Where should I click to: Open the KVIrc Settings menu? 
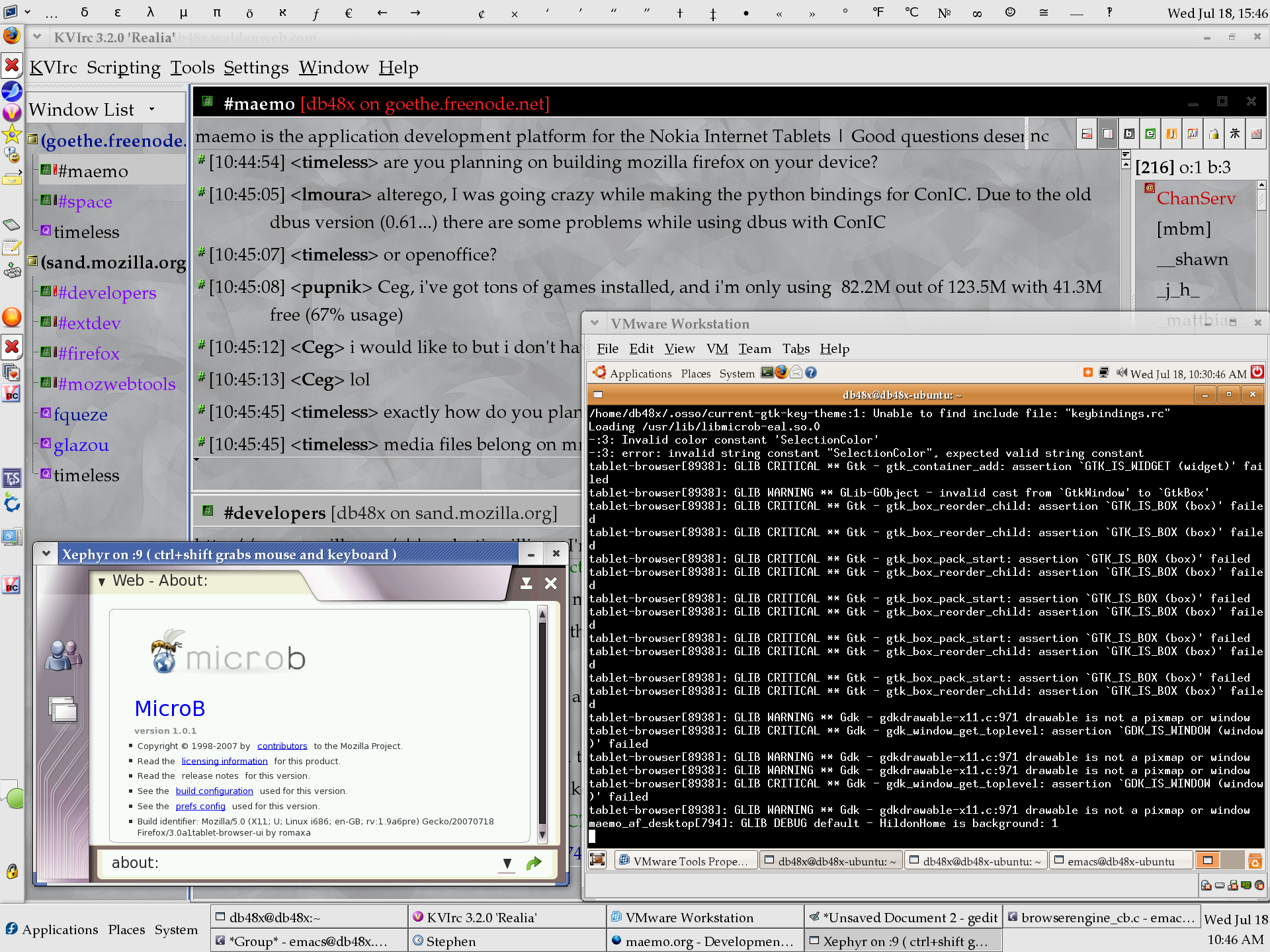pos(256,67)
